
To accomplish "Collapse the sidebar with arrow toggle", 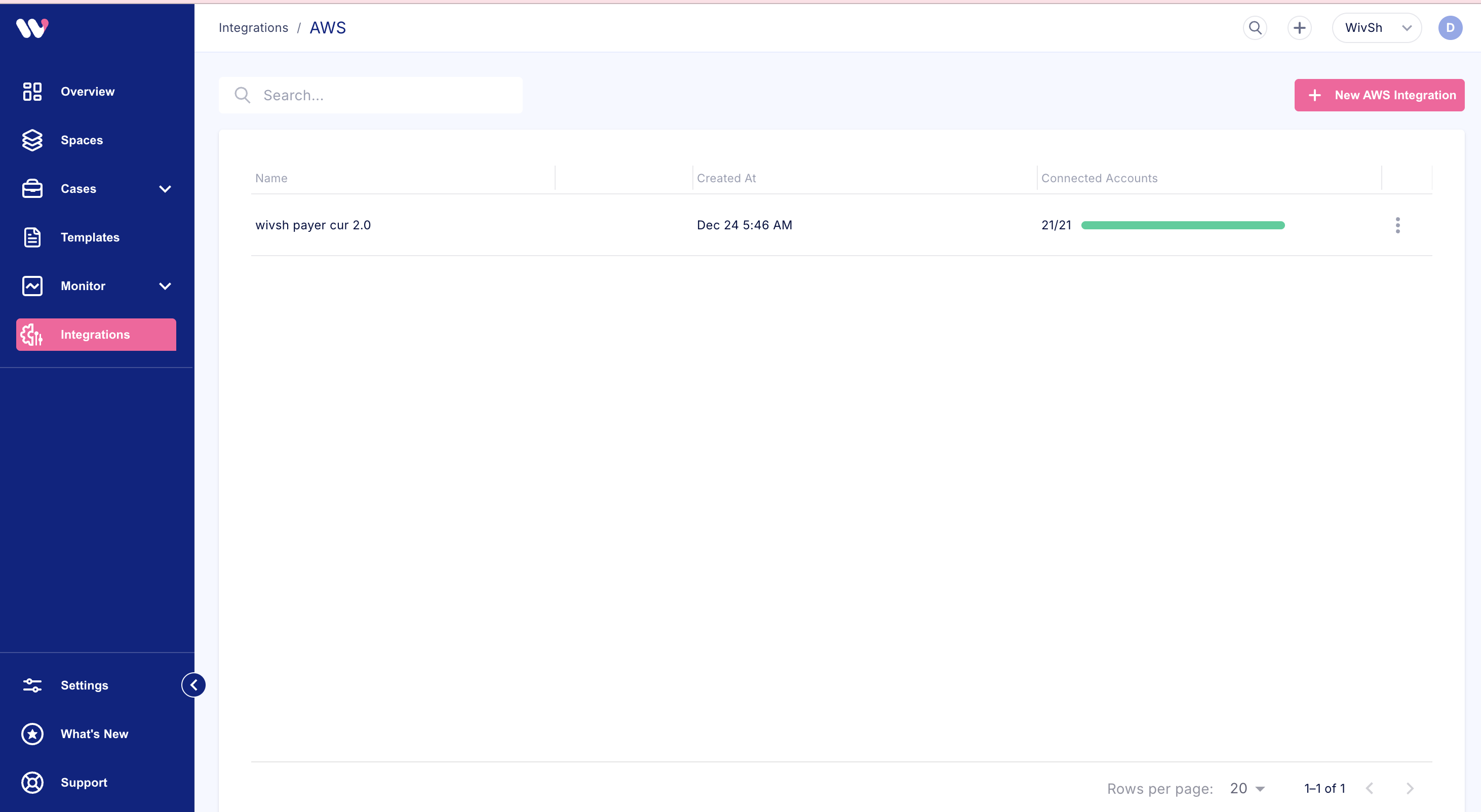I will click(194, 685).
